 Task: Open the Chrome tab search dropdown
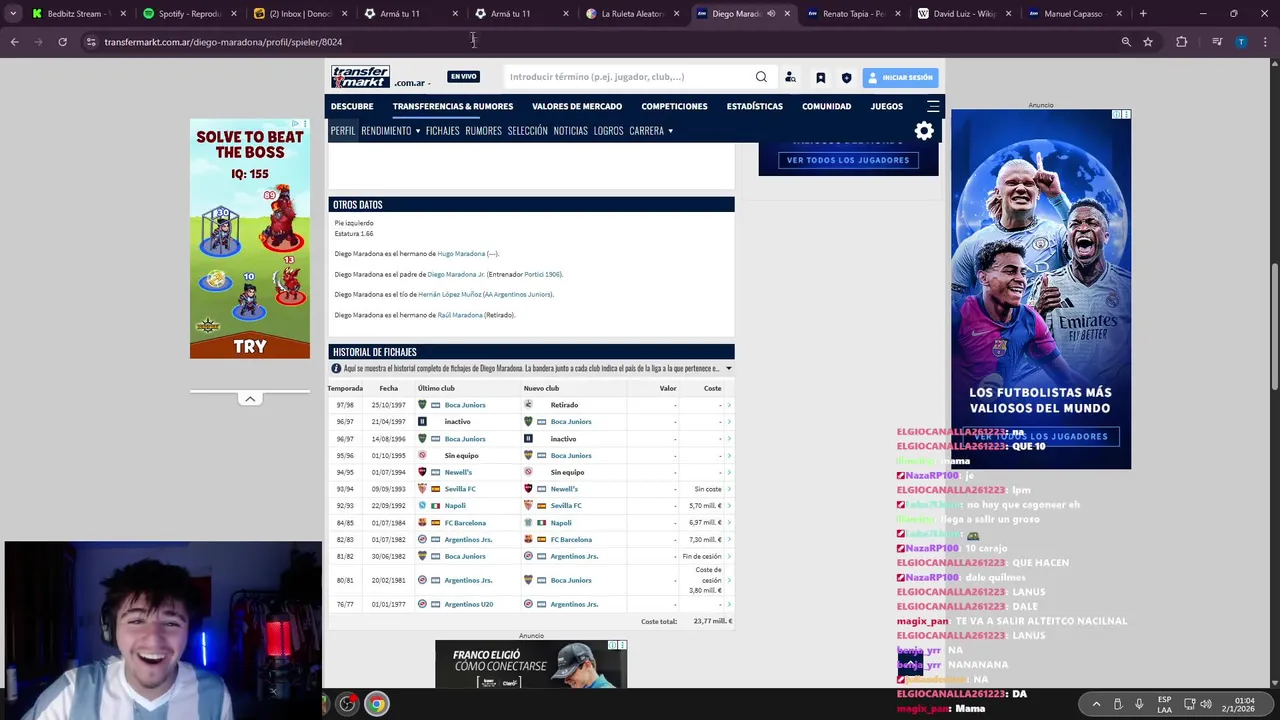[x=13, y=14]
